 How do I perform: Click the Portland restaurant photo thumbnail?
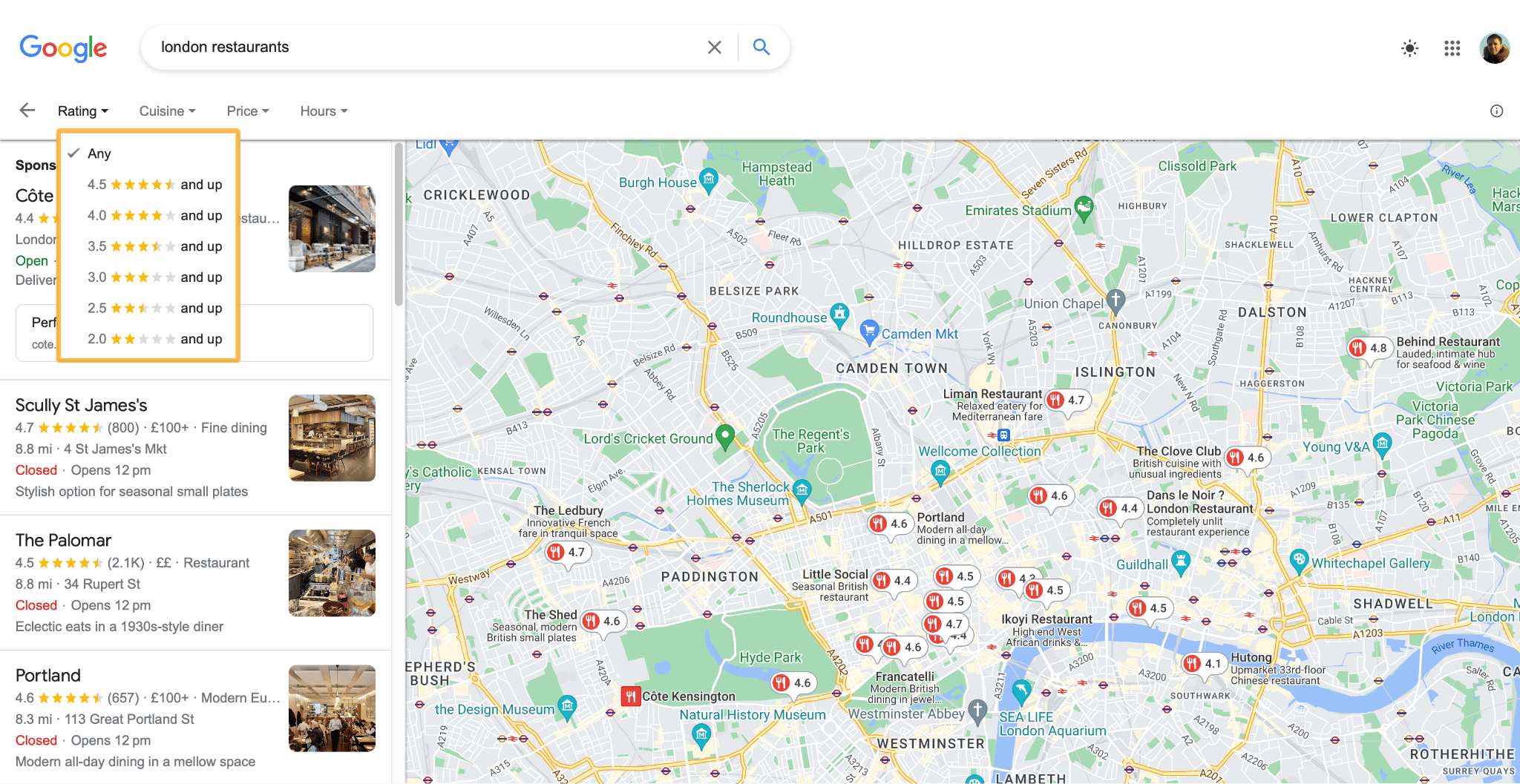[332, 708]
